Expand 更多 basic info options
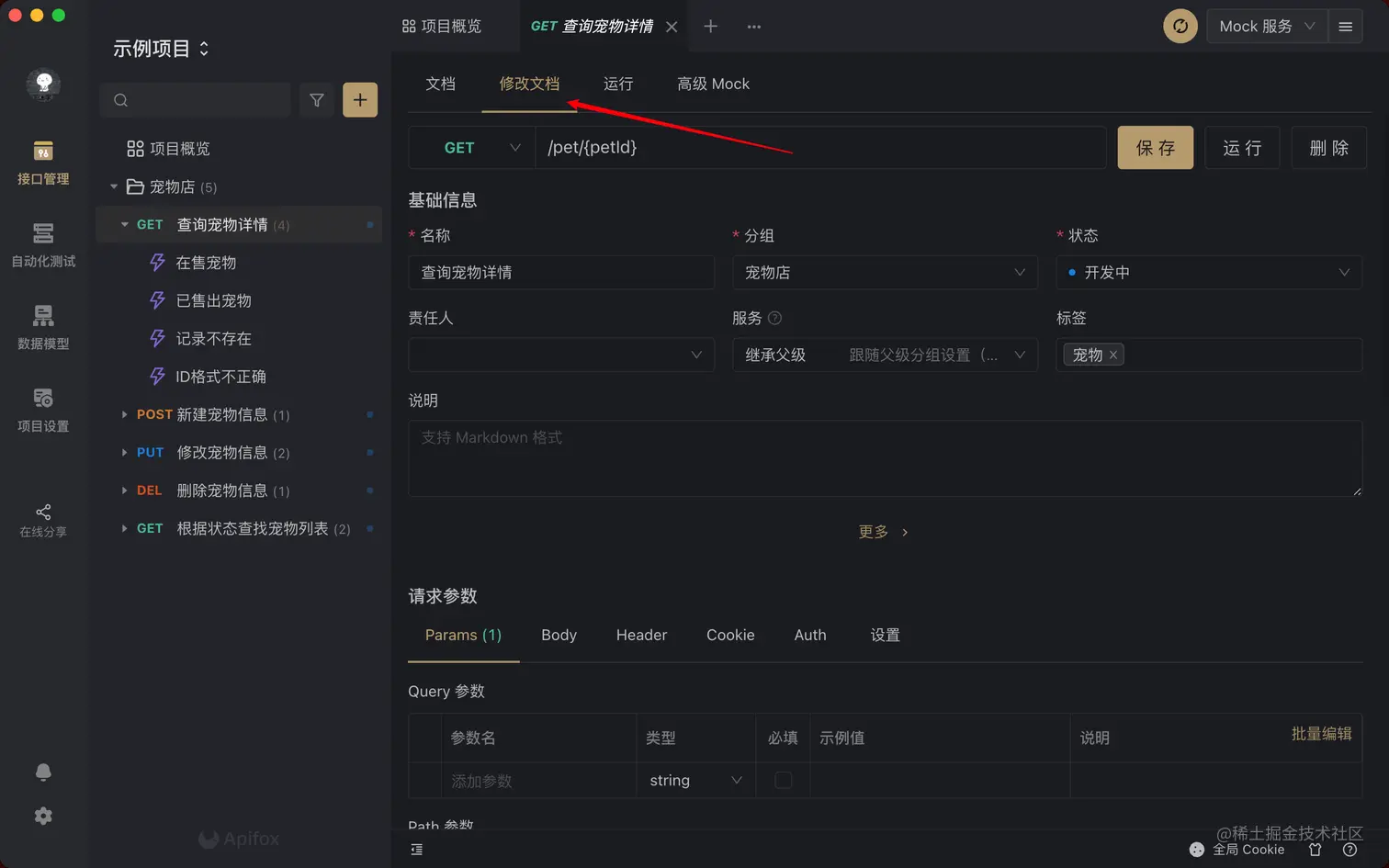1389x868 pixels. [883, 532]
